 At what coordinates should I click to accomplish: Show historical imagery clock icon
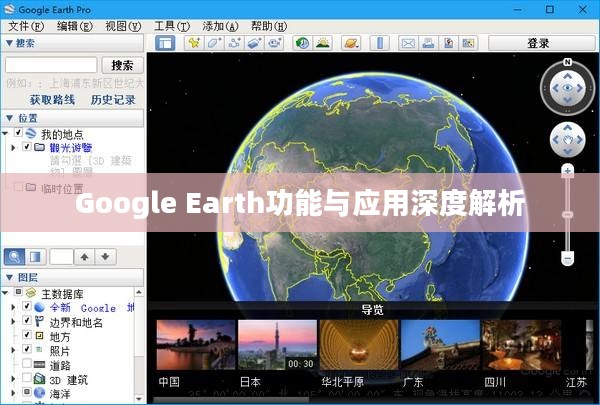click(x=303, y=43)
